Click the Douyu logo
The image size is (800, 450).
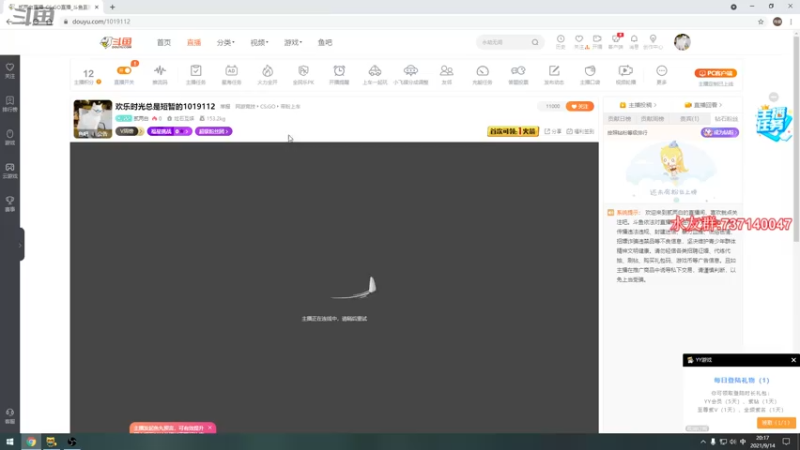click(116, 42)
